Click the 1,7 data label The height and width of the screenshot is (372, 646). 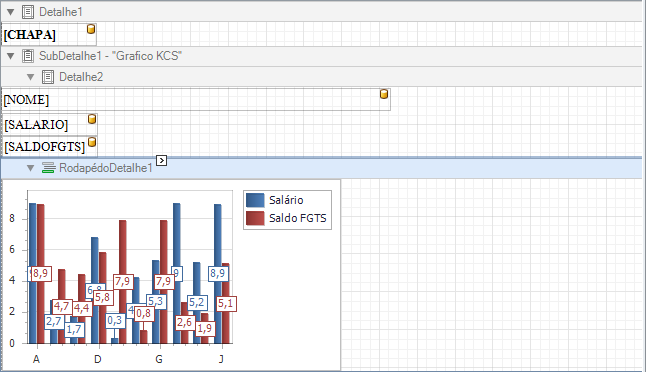[75, 330]
